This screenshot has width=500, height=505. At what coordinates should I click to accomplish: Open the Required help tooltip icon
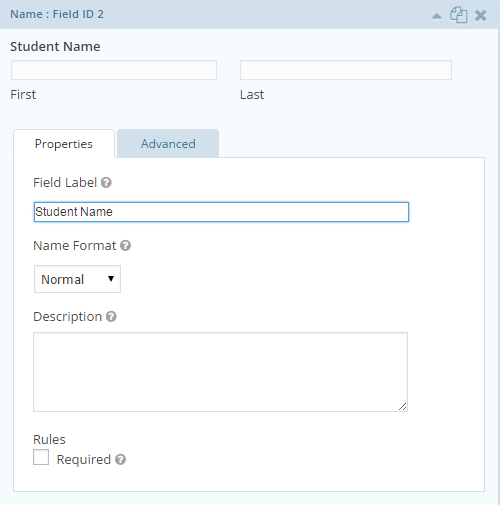tap(120, 460)
